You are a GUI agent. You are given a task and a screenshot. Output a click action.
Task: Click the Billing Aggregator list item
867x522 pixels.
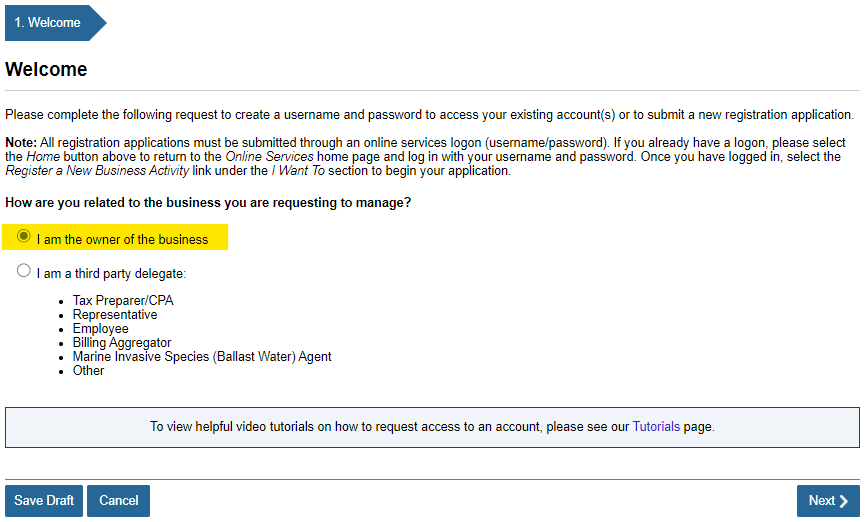tap(122, 343)
